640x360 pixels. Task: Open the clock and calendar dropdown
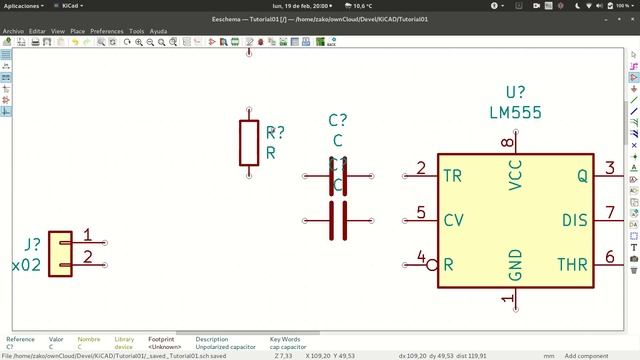(302, 6)
